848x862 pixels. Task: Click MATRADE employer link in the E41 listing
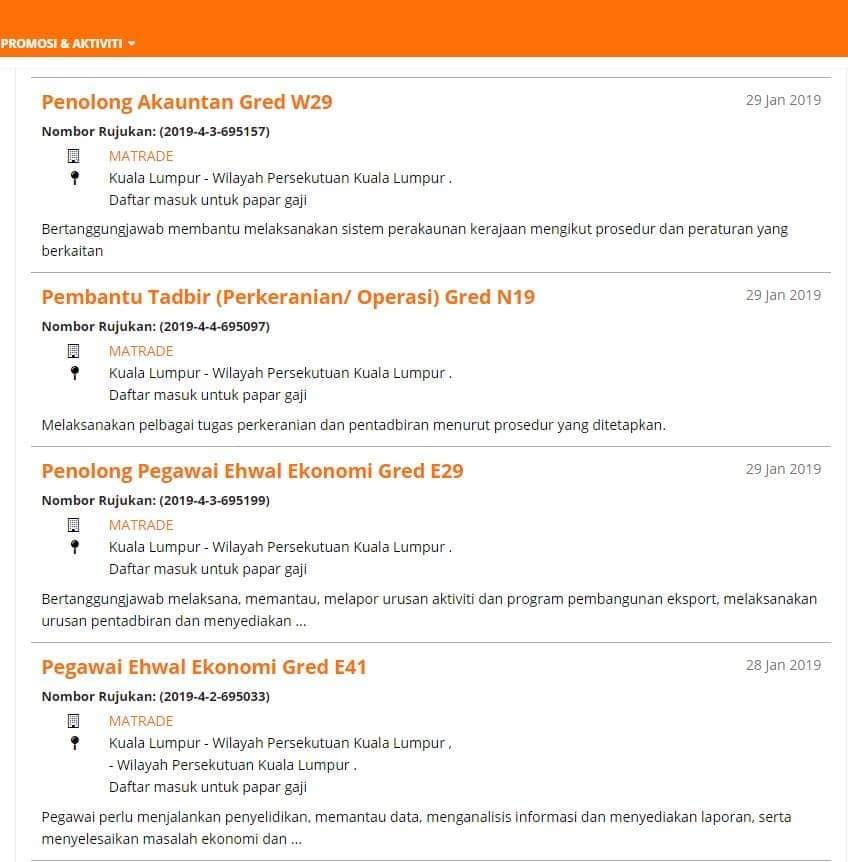[141, 721]
